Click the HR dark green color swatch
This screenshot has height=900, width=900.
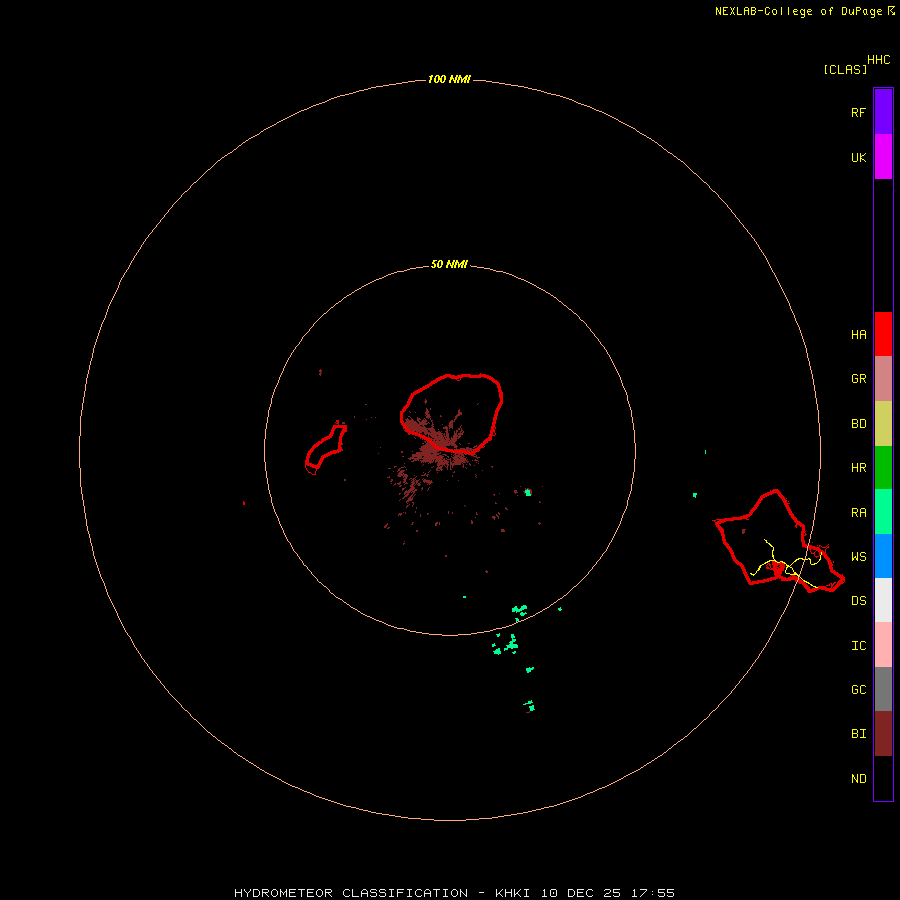(x=883, y=468)
